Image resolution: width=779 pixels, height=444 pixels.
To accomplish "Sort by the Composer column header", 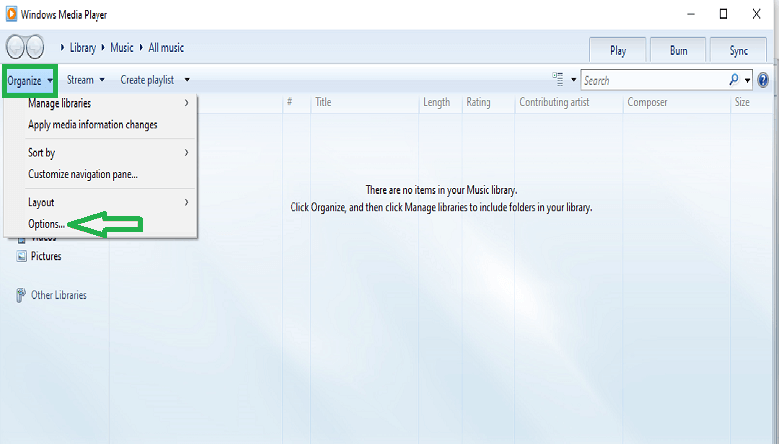I will (677, 102).
